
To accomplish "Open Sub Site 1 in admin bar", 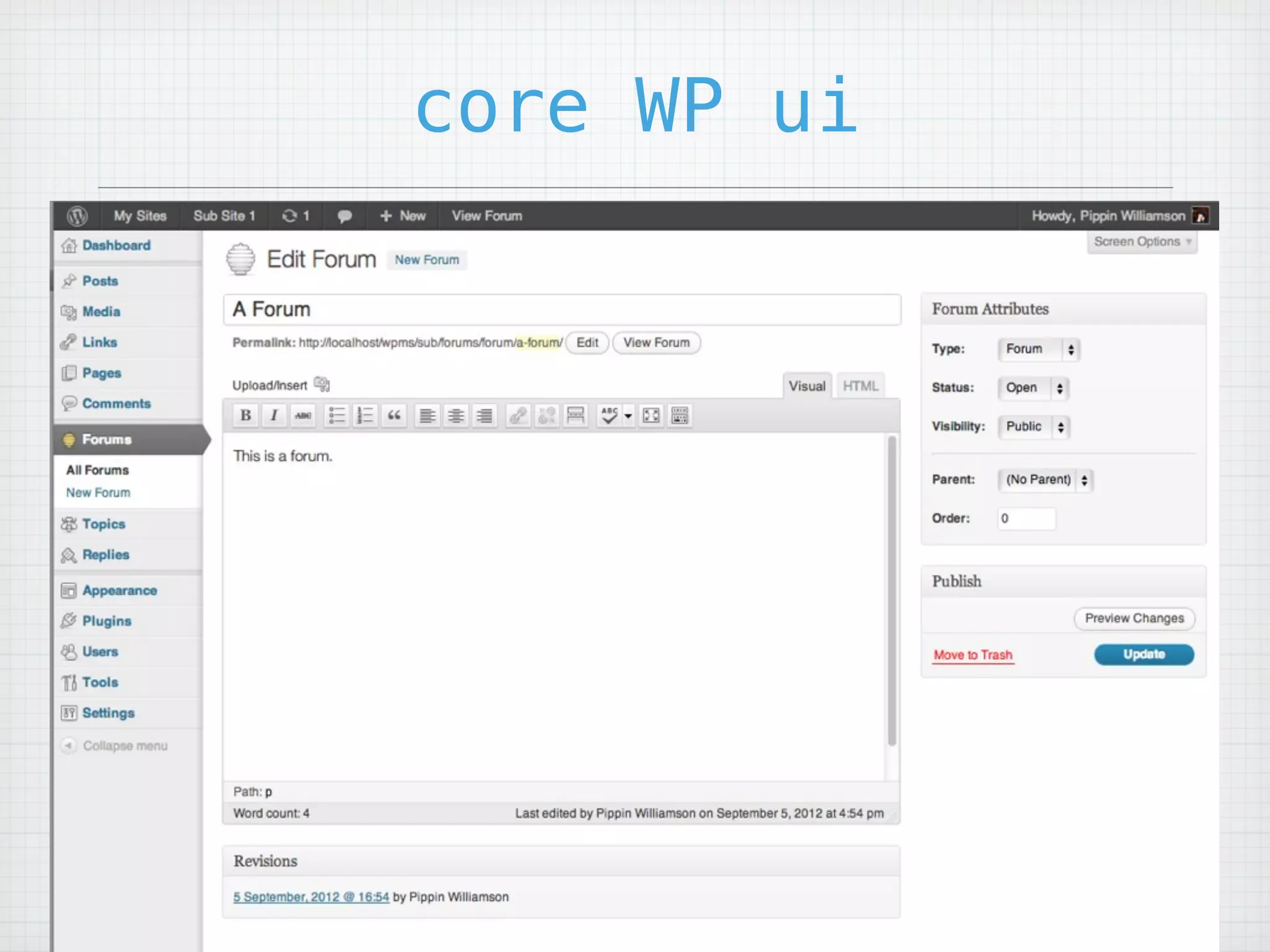I will (x=224, y=216).
